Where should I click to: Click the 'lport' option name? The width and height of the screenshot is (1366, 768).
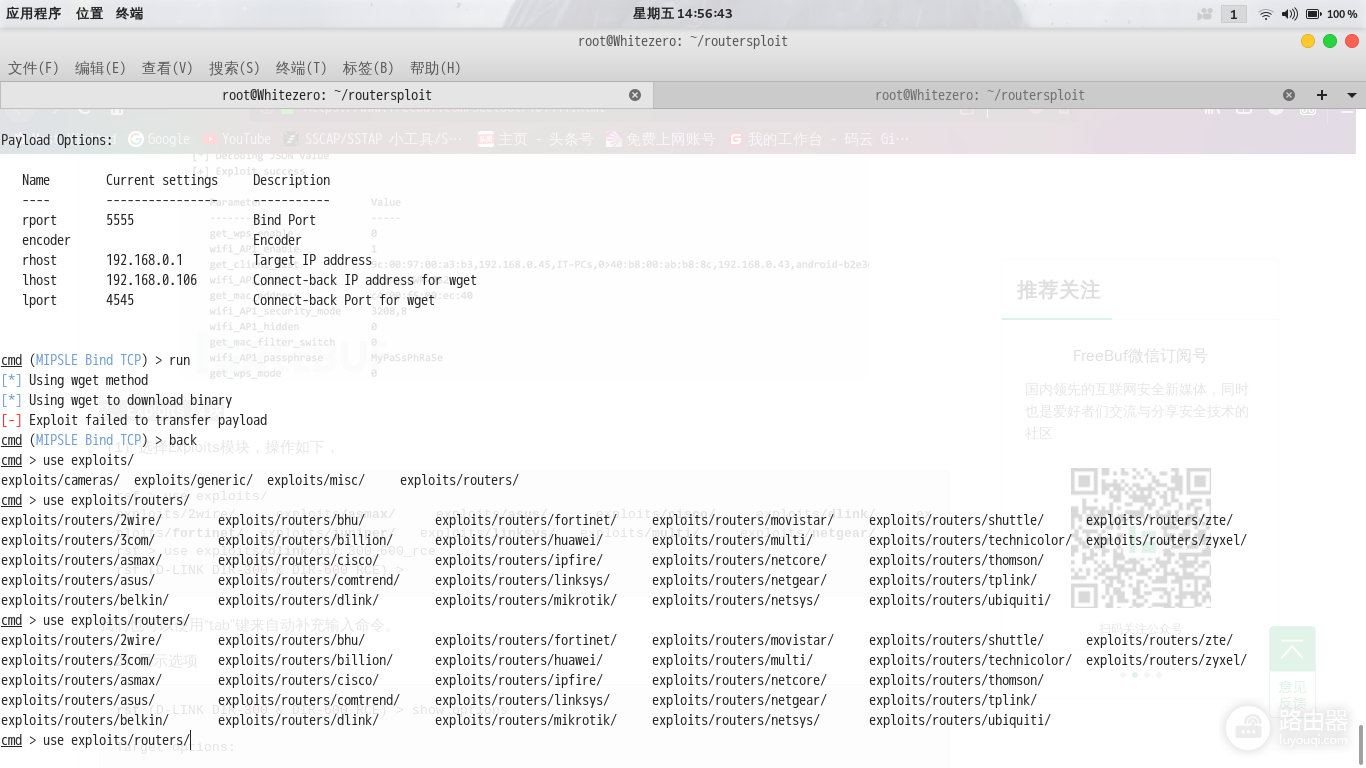pos(40,300)
